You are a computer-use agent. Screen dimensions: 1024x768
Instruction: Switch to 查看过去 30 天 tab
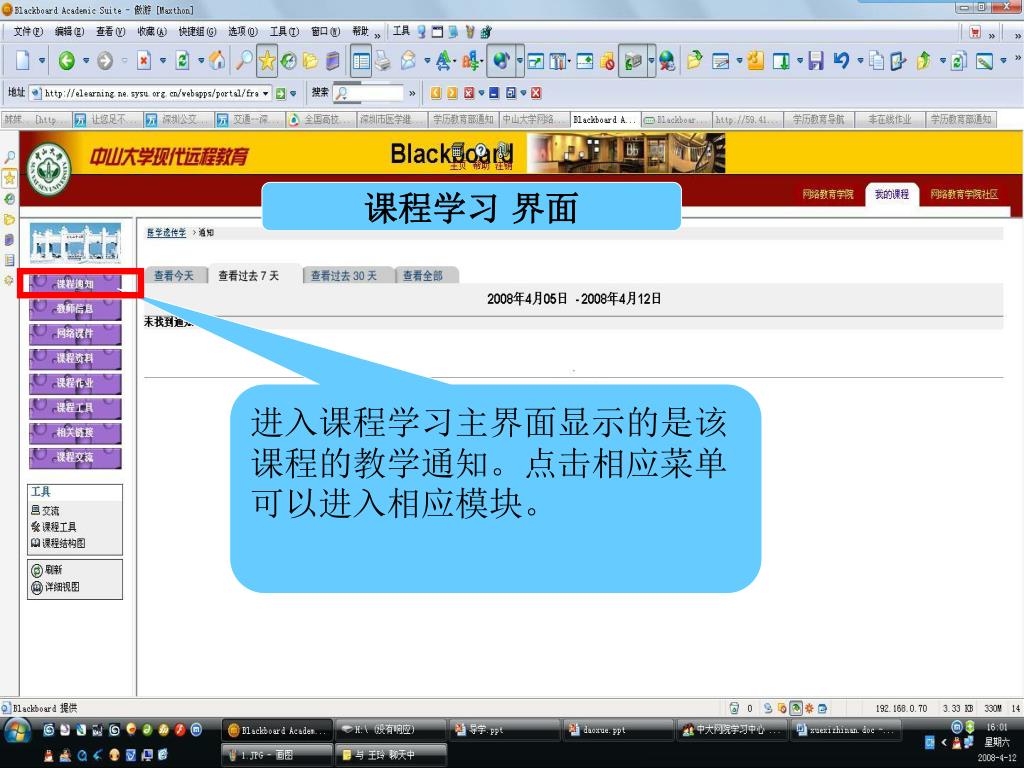click(x=343, y=276)
